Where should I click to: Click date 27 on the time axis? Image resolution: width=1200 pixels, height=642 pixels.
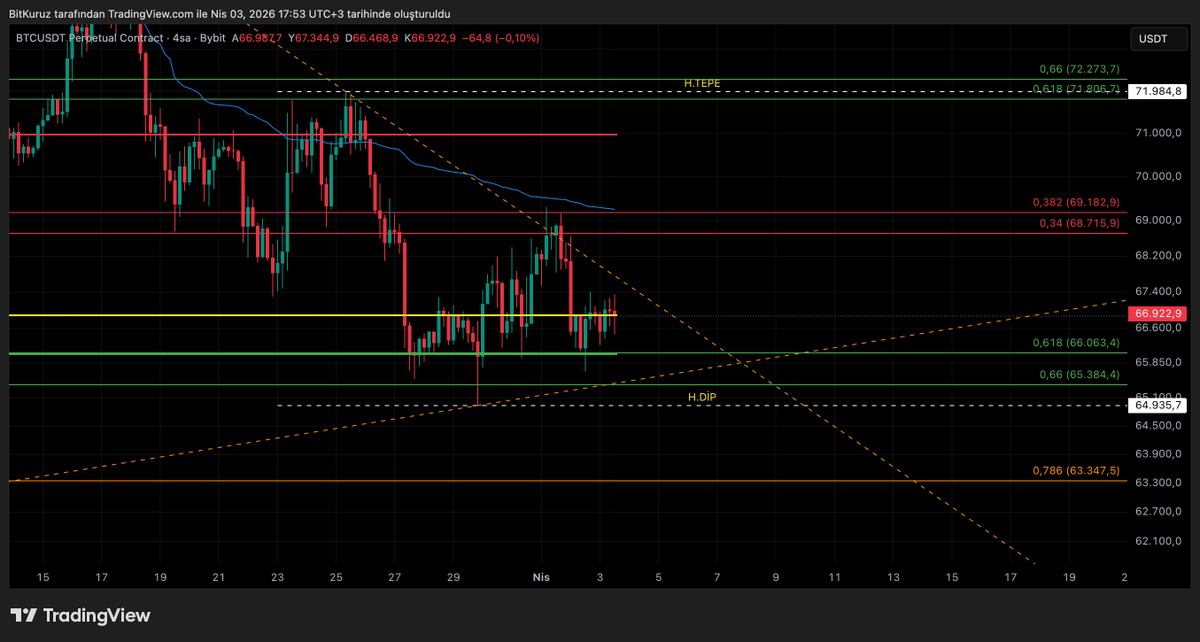(395, 577)
